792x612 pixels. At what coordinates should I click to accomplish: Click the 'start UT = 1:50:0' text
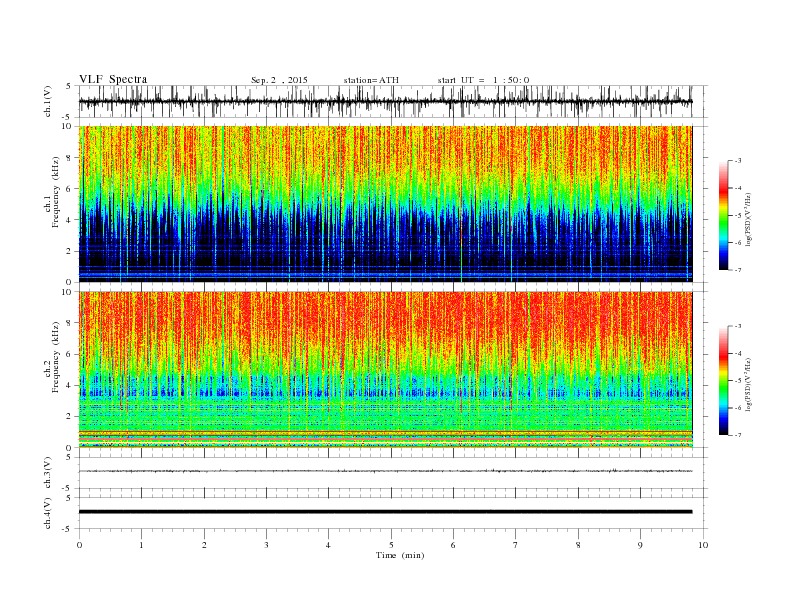[x=483, y=80]
